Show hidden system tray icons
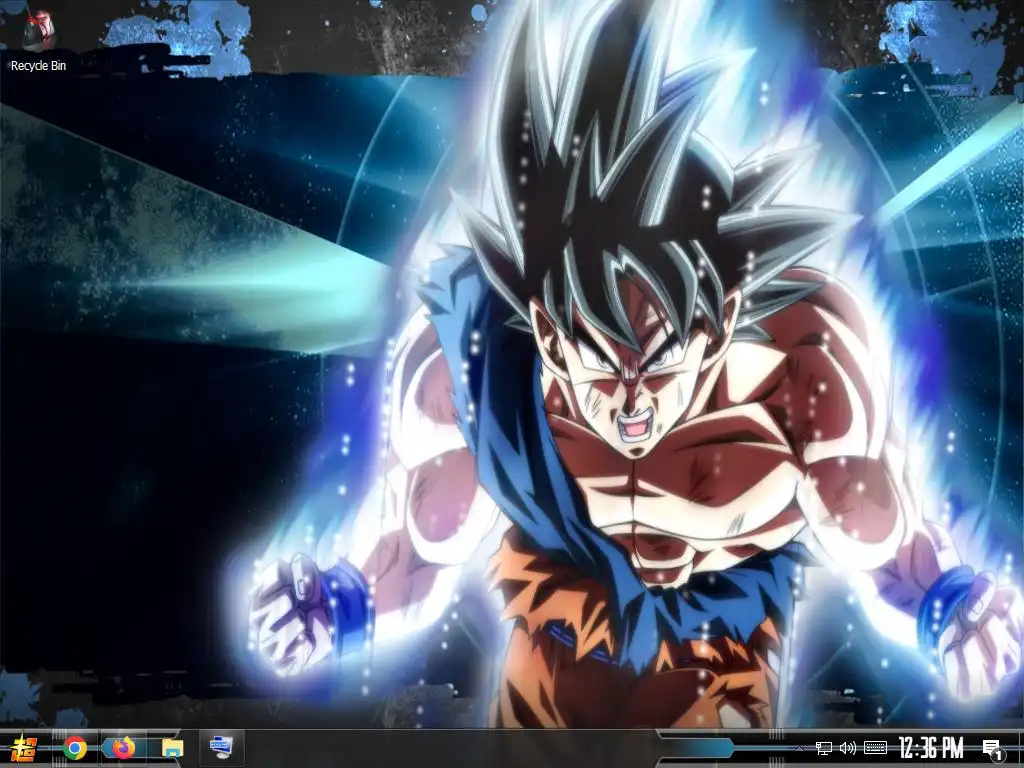The width and height of the screenshot is (1024, 768). [799, 748]
